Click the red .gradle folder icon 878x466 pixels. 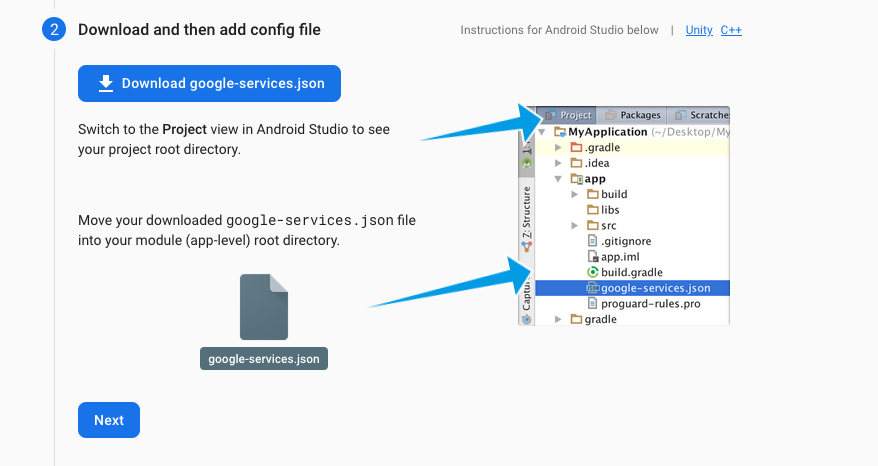pos(576,147)
